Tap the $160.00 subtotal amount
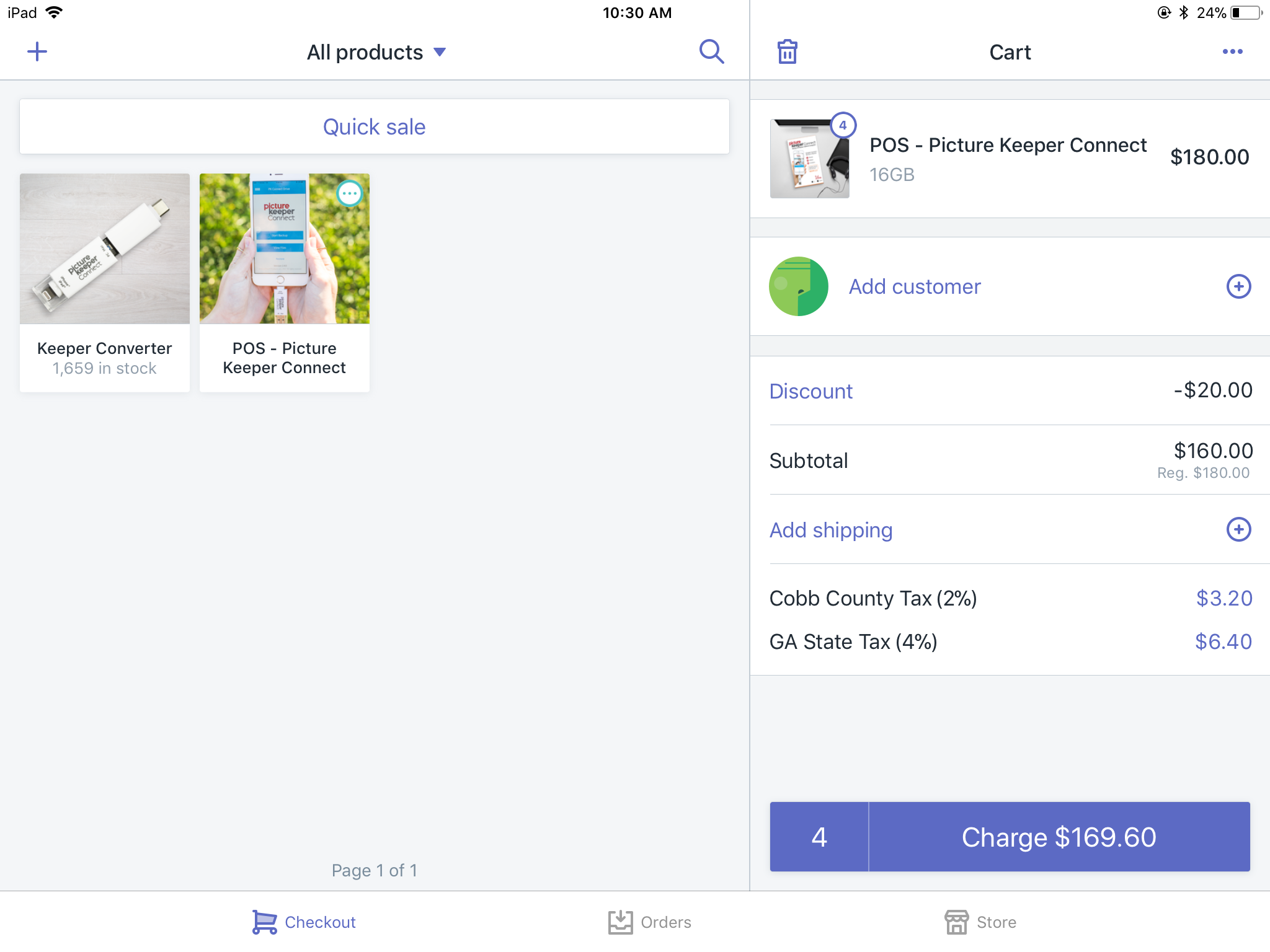This screenshot has height=952, width=1270. click(x=1213, y=451)
